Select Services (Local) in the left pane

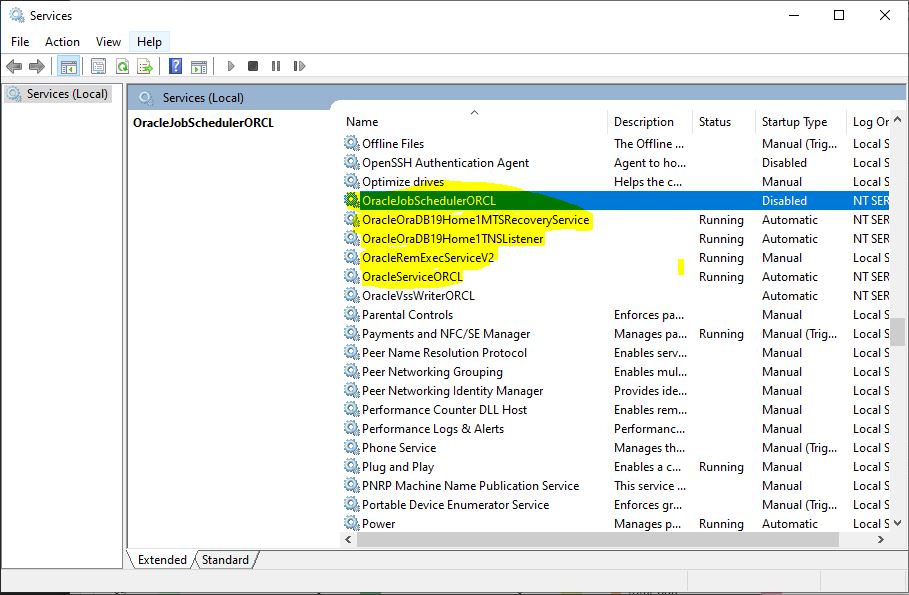tap(64, 93)
